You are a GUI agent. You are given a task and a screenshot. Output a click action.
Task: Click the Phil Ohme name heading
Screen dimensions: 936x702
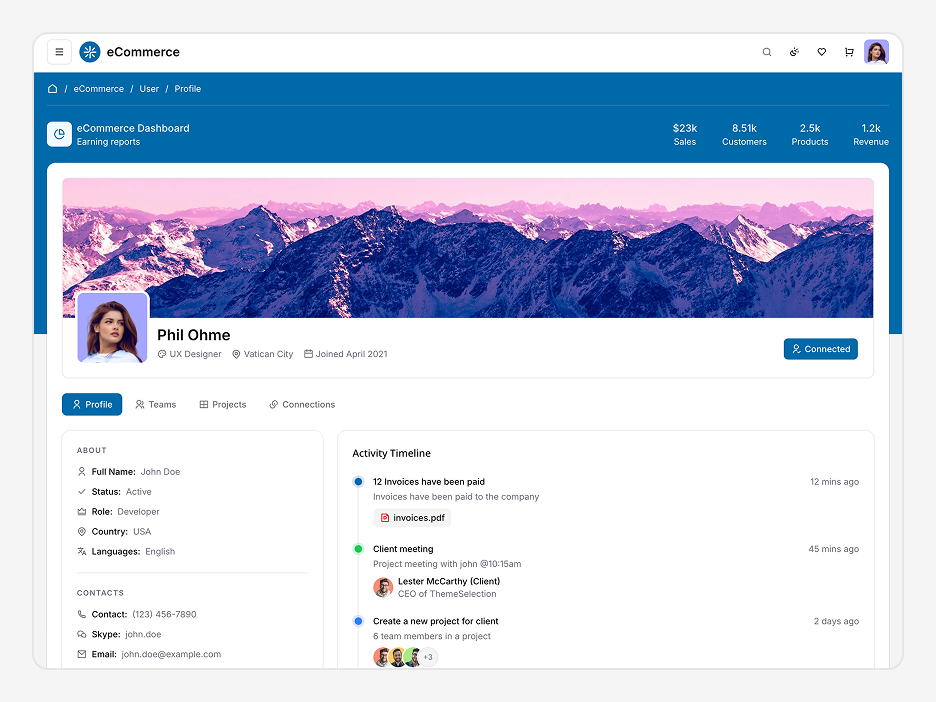click(x=193, y=335)
